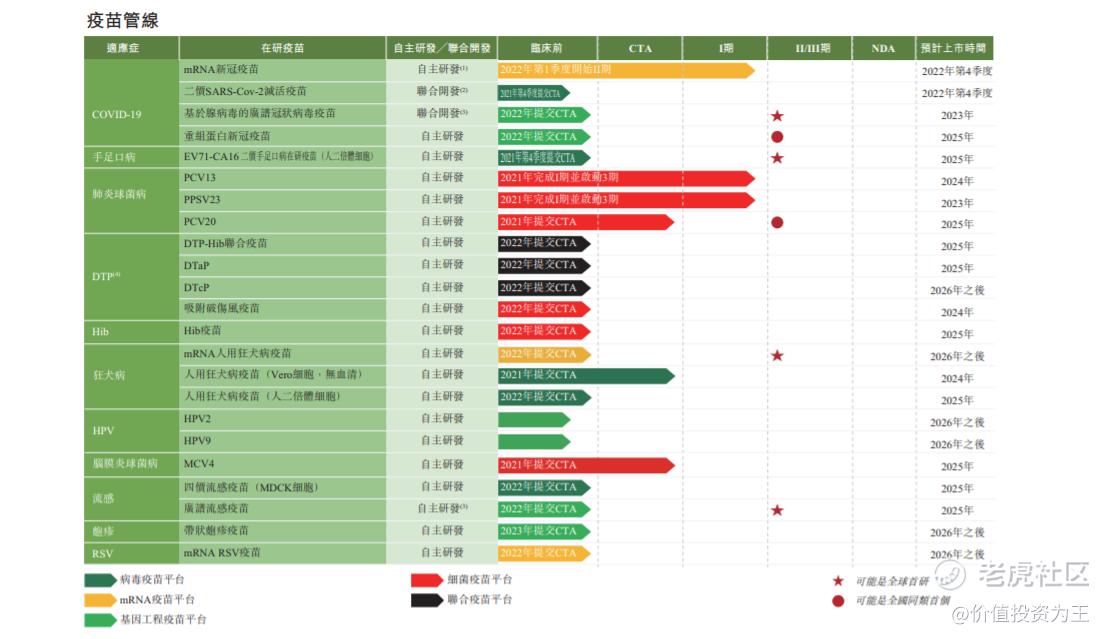Click the black progress bar for DTP-Hib聯合疫苗
The height and width of the screenshot is (639, 1111).
(x=544, y=244)
